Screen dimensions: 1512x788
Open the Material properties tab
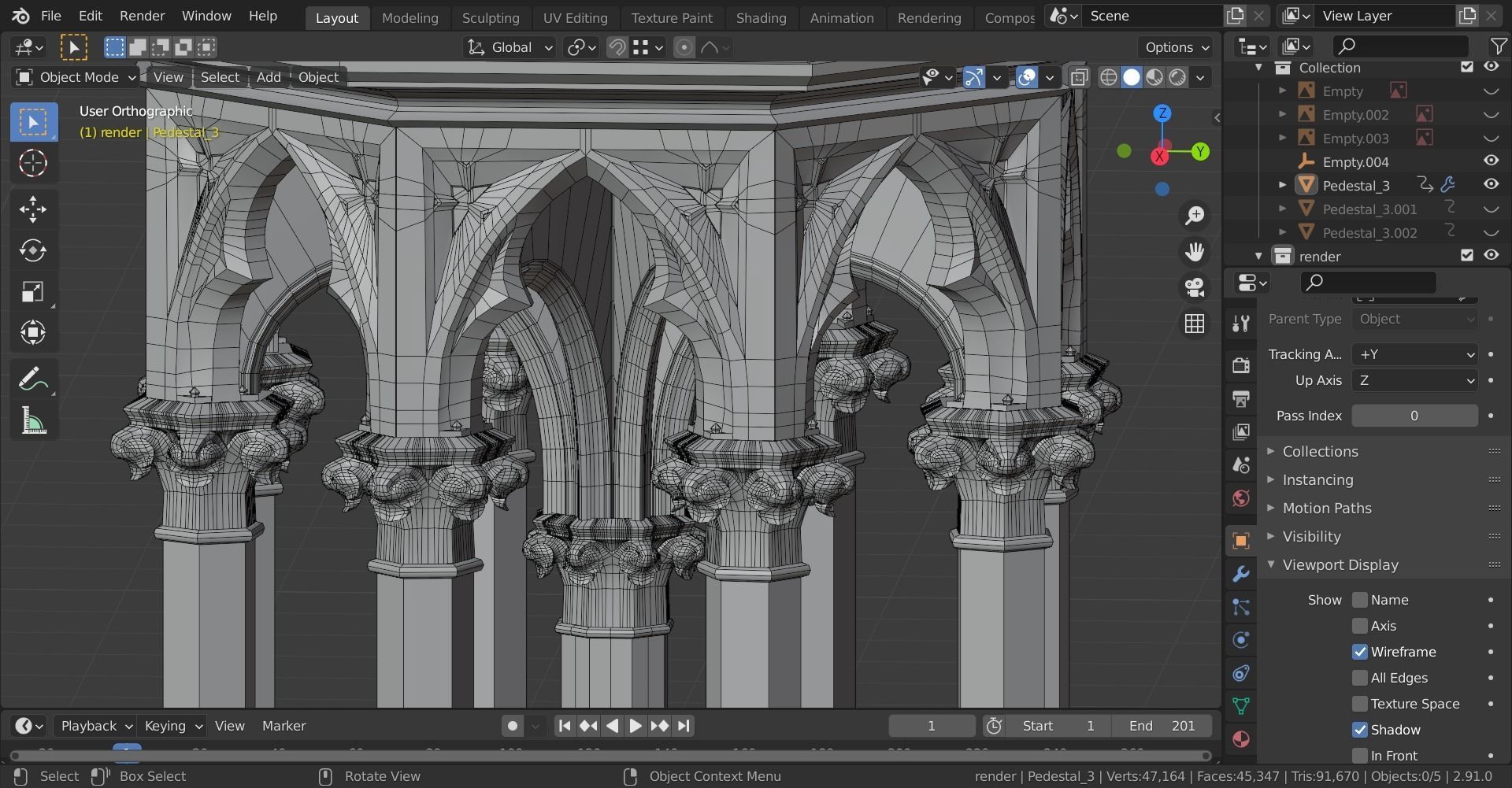1241,739
